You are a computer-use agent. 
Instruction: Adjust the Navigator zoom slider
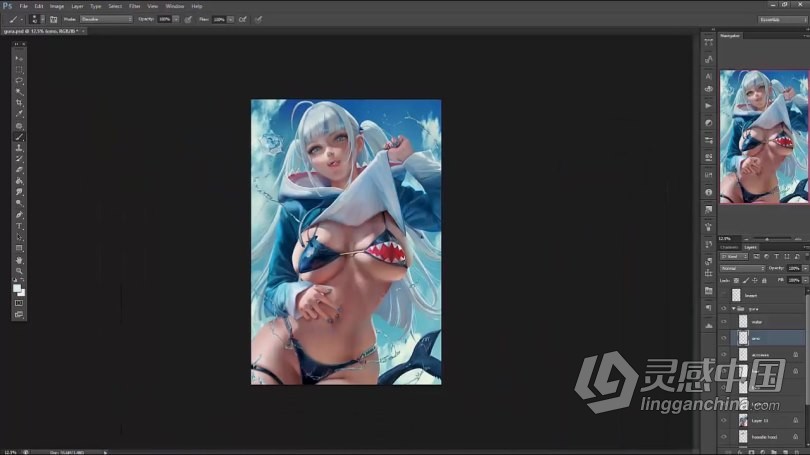[767, 239]
